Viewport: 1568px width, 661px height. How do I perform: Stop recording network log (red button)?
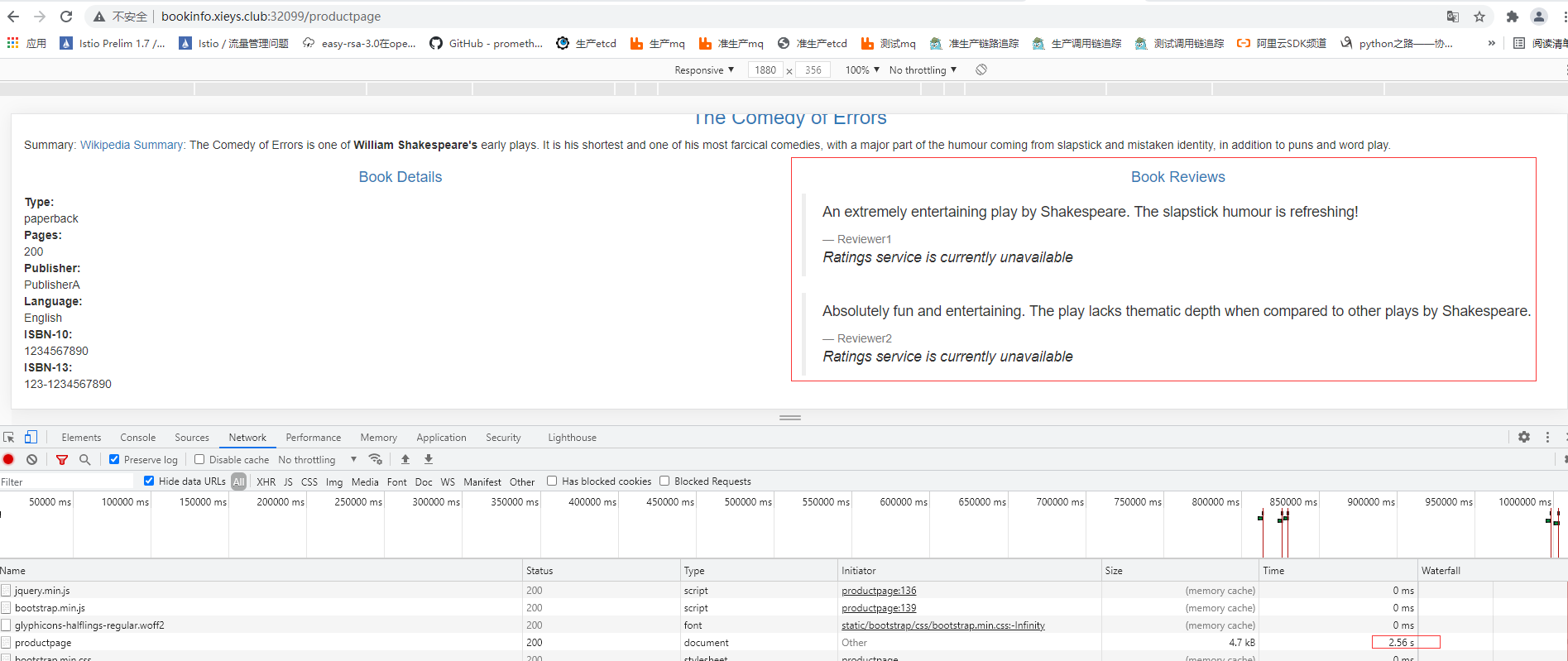coord(9,459)
